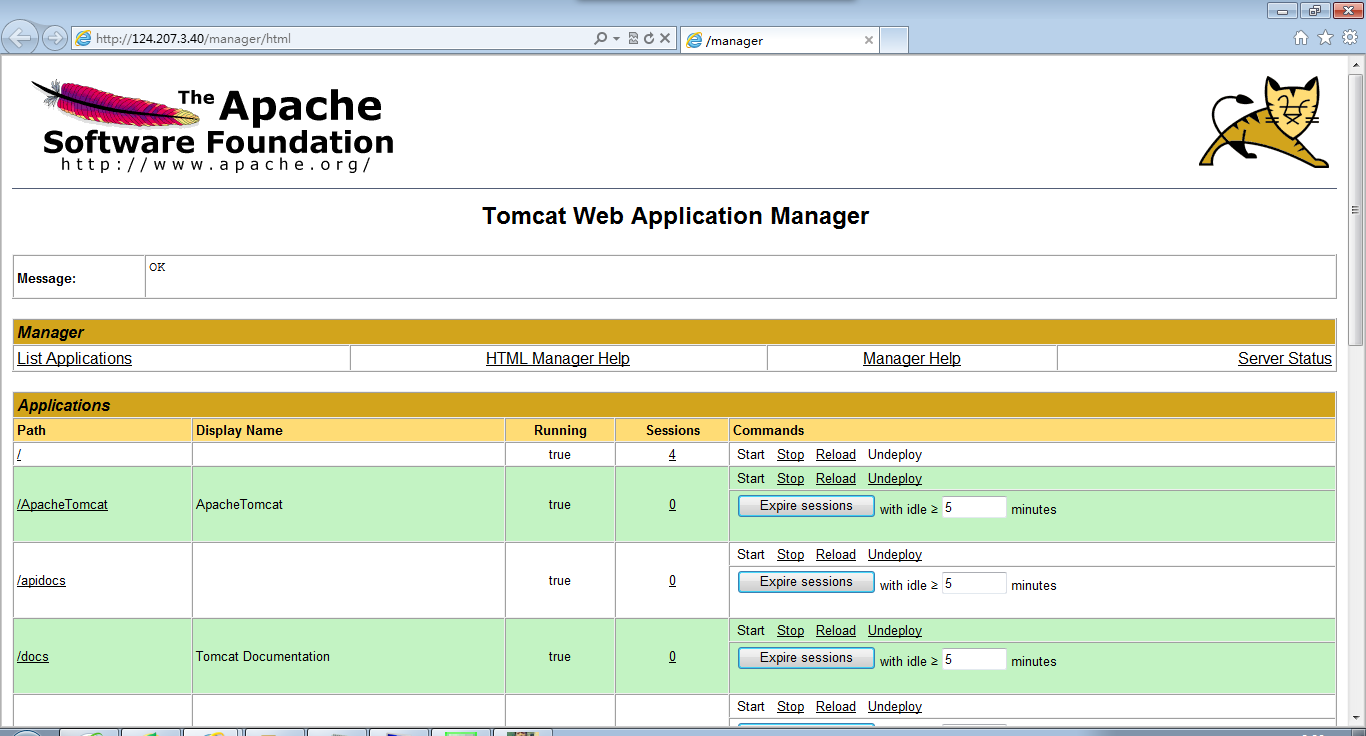The height and width of the screenshot is (736, 1366).
Task: Undeploy the /docs application
Action: [895, 631]
